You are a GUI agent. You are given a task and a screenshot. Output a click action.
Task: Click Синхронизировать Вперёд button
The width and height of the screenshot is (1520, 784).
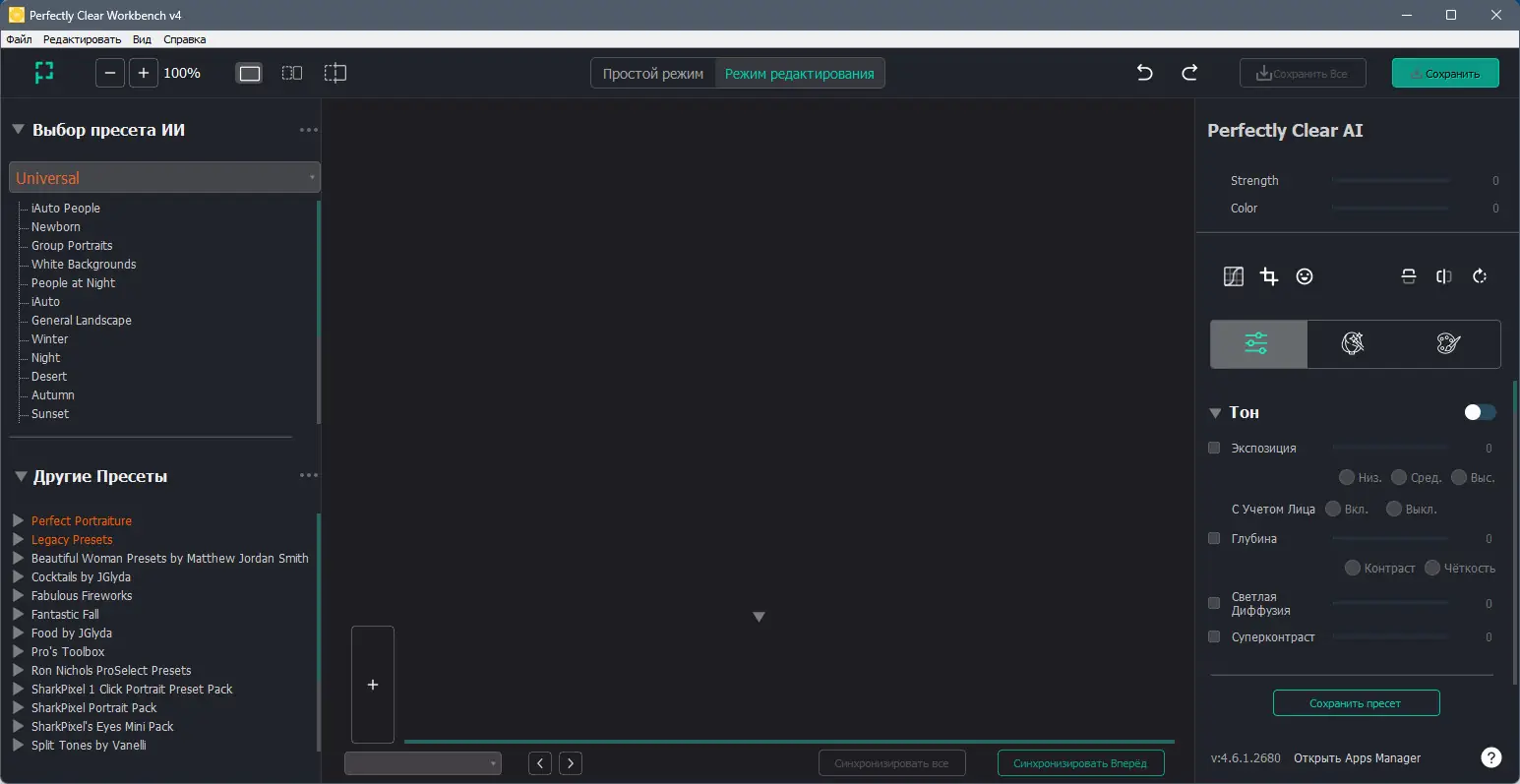pos(1081,763)
